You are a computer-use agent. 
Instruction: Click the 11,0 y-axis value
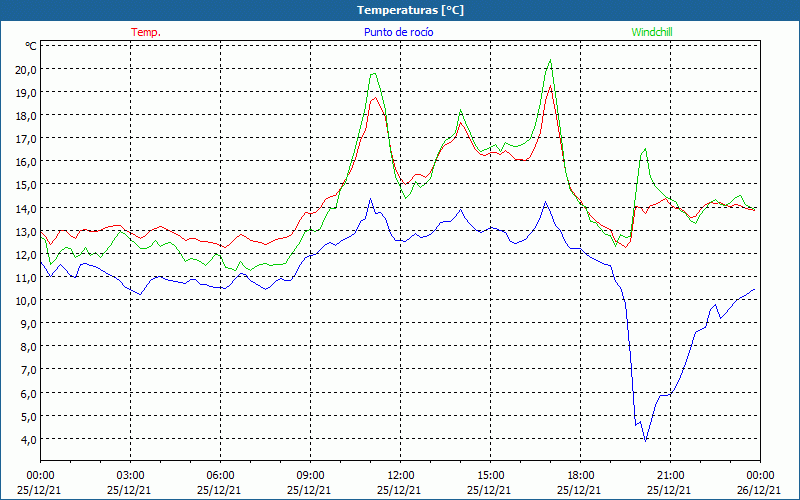click(26, 278)
